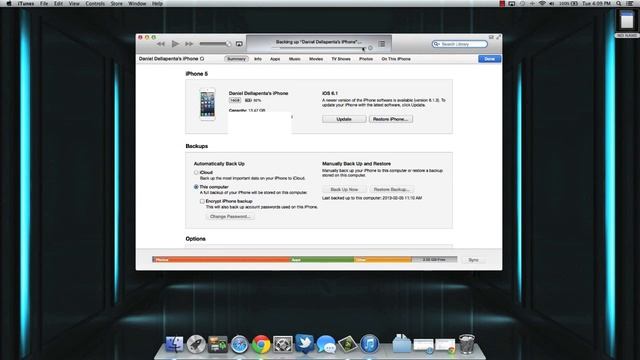Viewport: 640px width, 360px height.
Task: Open the File menu
Action: (x=44, y=4)
